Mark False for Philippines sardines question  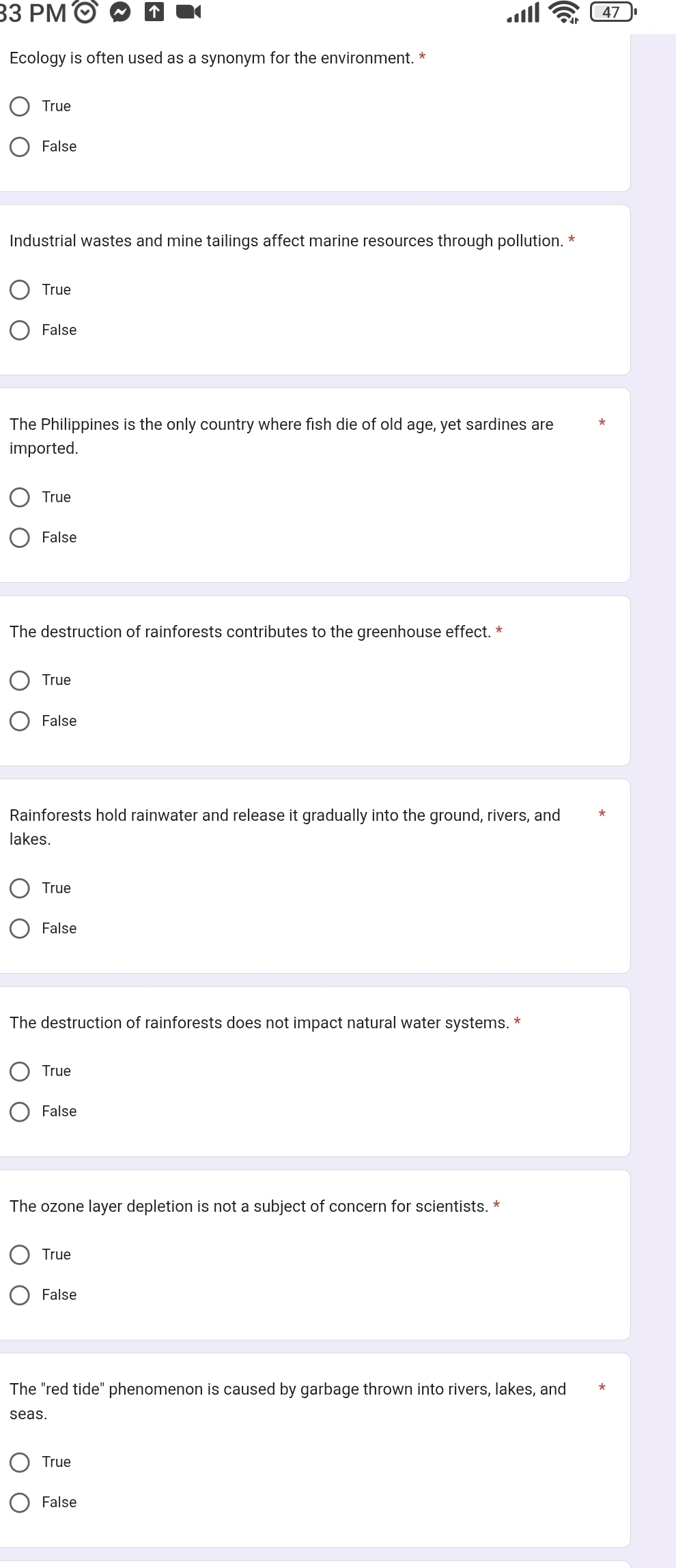(20, 538)
